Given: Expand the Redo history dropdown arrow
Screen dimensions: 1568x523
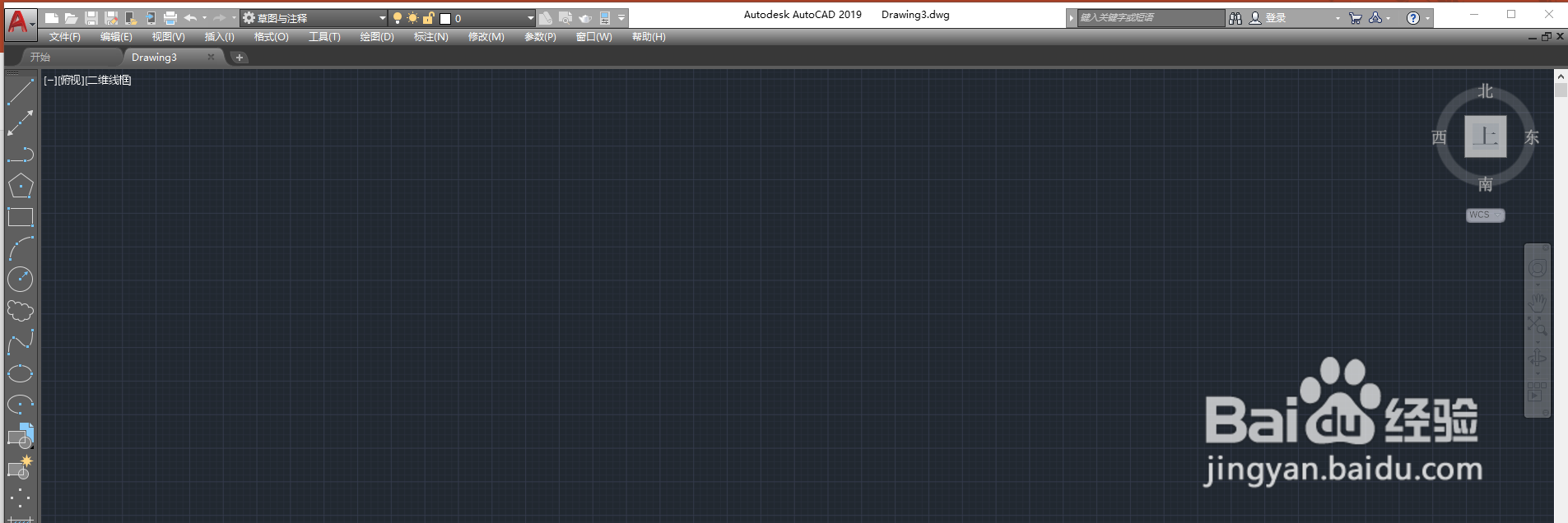Looking at the screenshot, I should pyautogui.click(x=233, y=18).
